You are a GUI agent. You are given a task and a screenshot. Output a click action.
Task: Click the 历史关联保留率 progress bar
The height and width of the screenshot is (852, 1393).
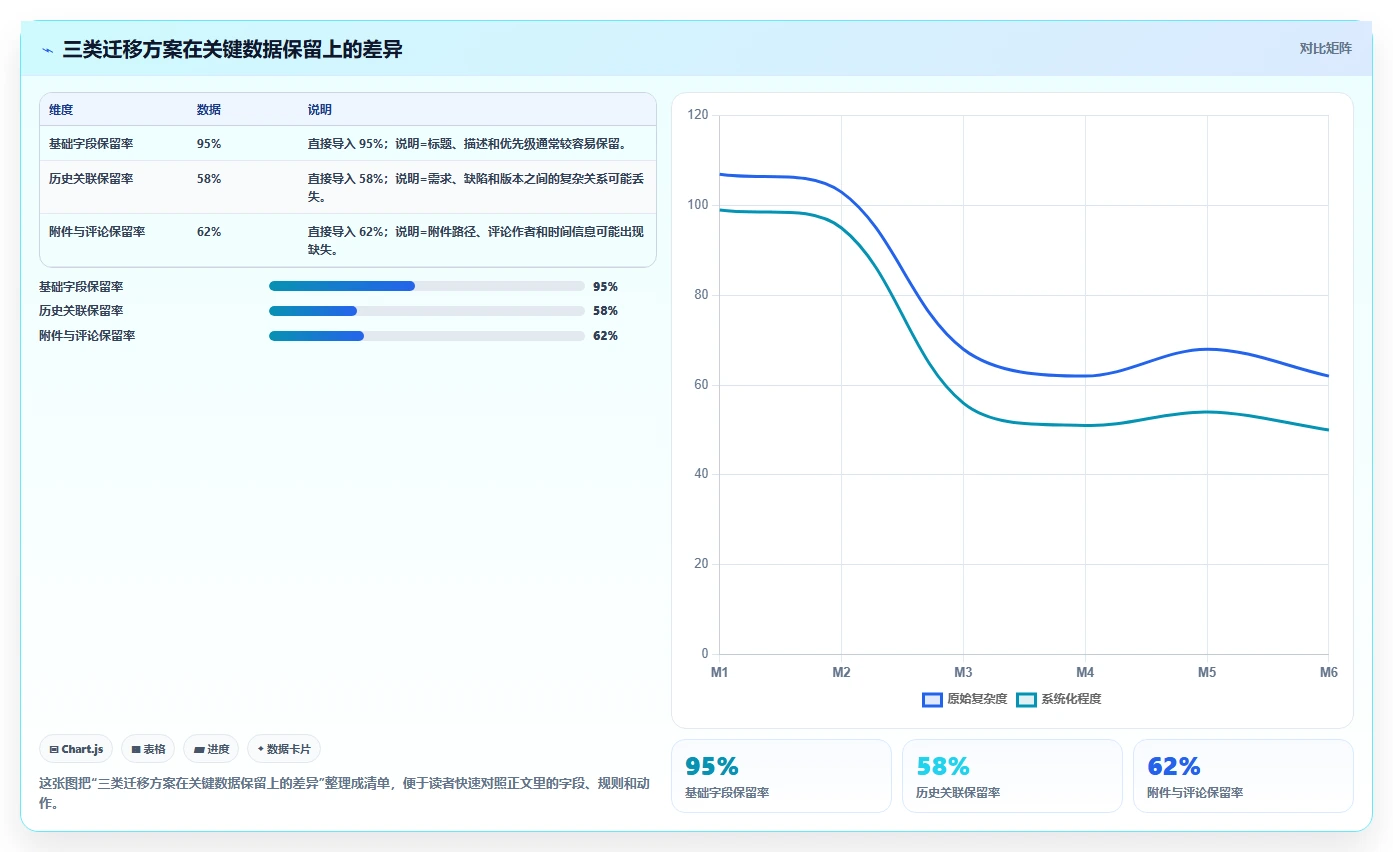427,311
